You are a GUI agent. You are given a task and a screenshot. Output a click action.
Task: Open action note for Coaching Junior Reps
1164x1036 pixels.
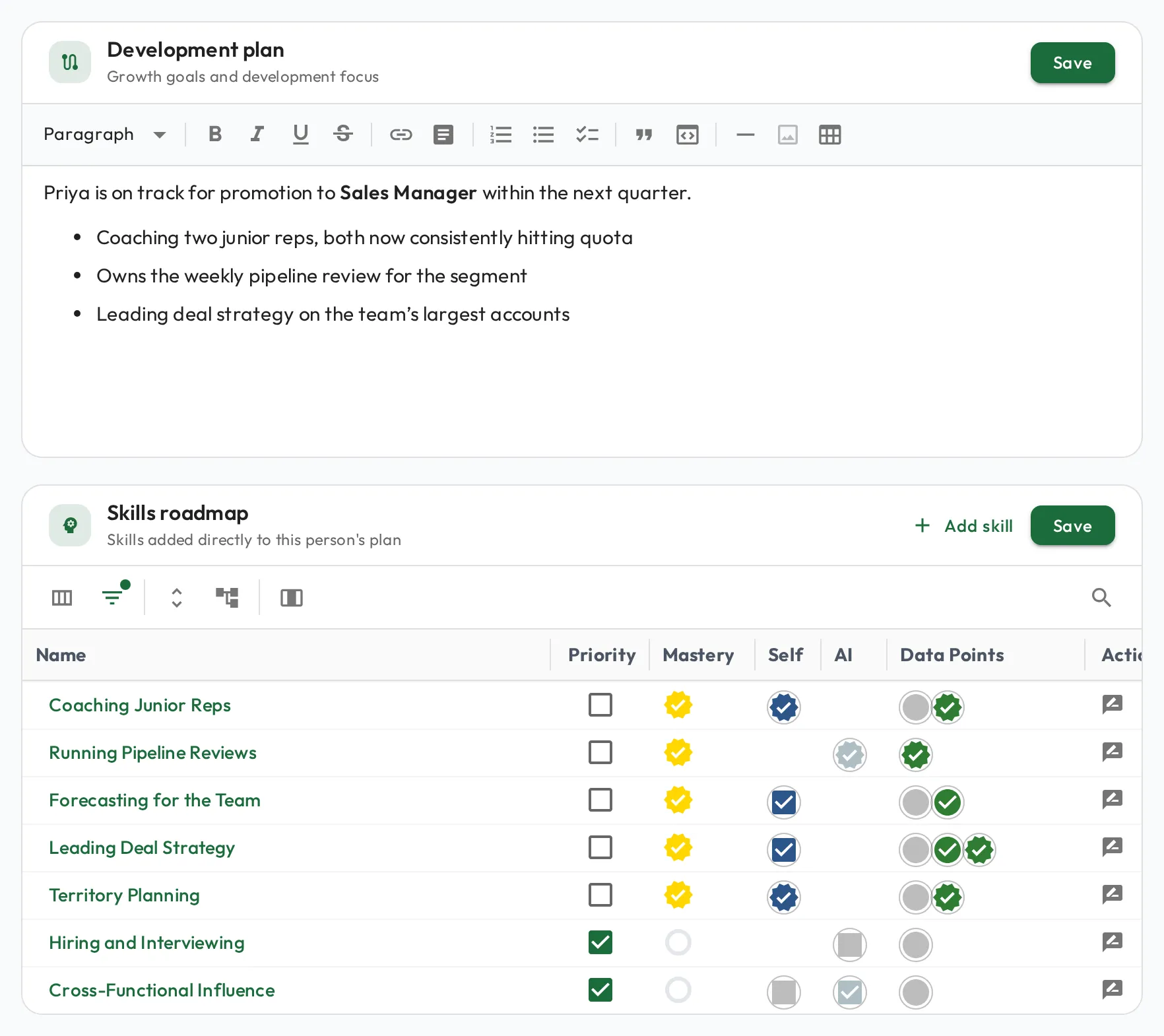(x=1113, y=704)
